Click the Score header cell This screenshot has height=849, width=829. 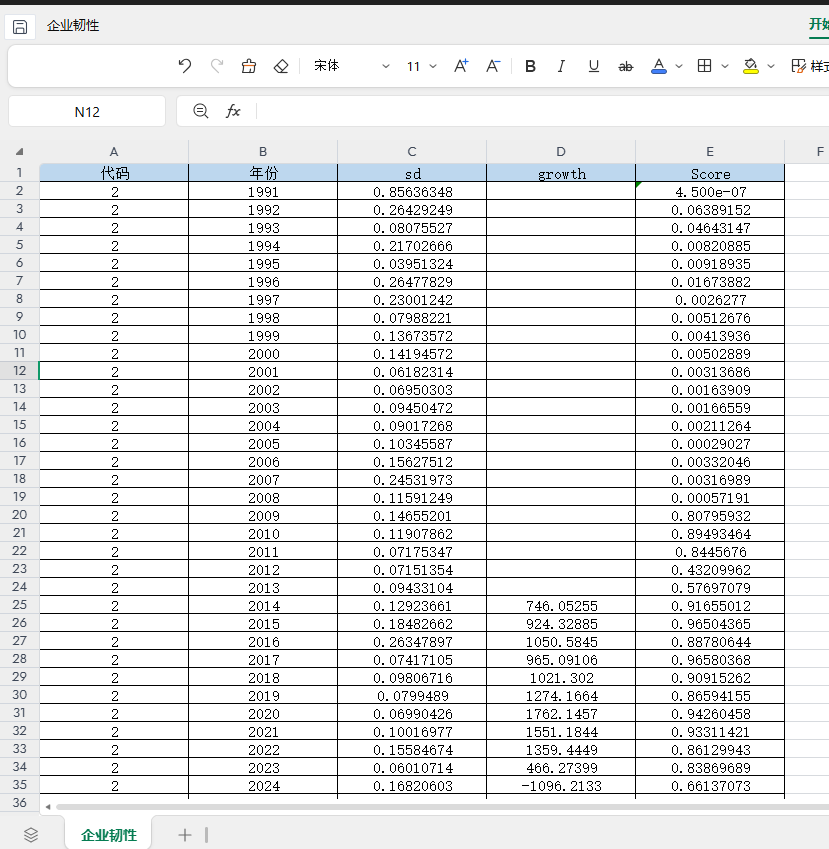pyautogui.click(x=709, y=173)
